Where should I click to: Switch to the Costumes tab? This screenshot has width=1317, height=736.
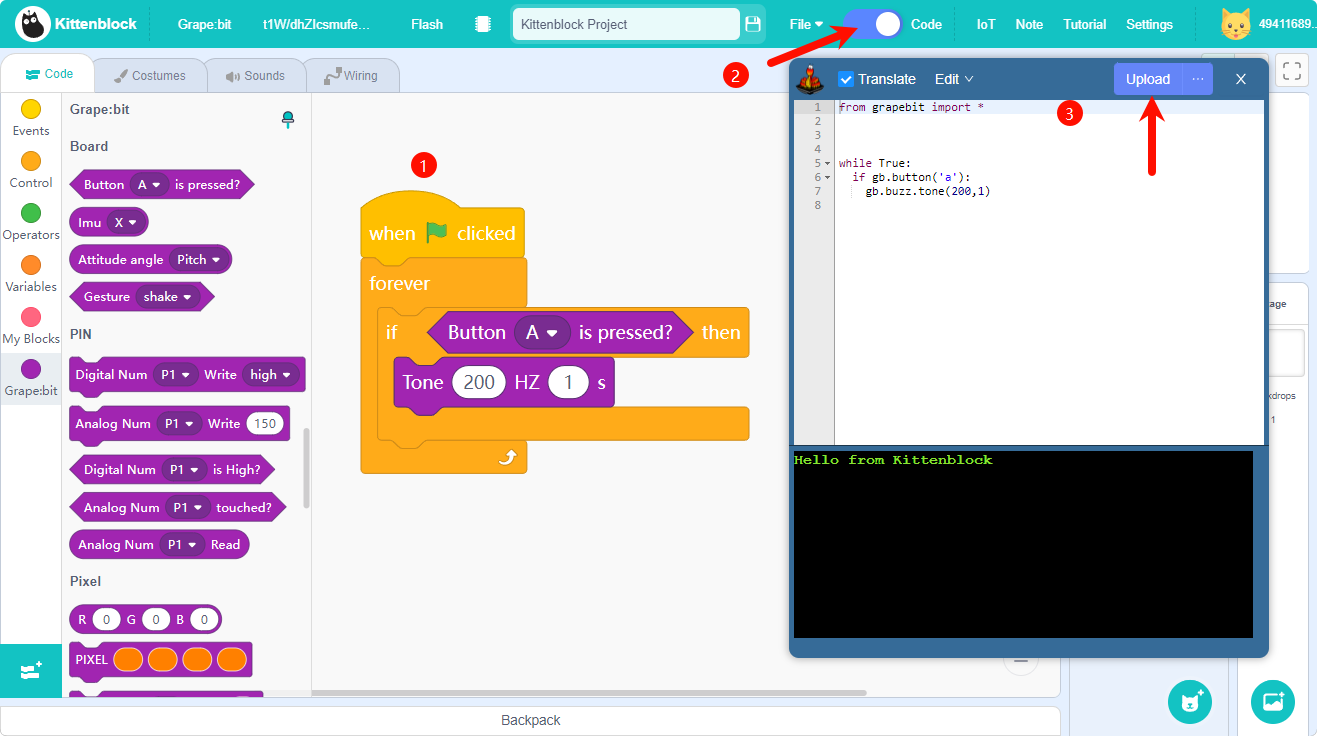149,75
